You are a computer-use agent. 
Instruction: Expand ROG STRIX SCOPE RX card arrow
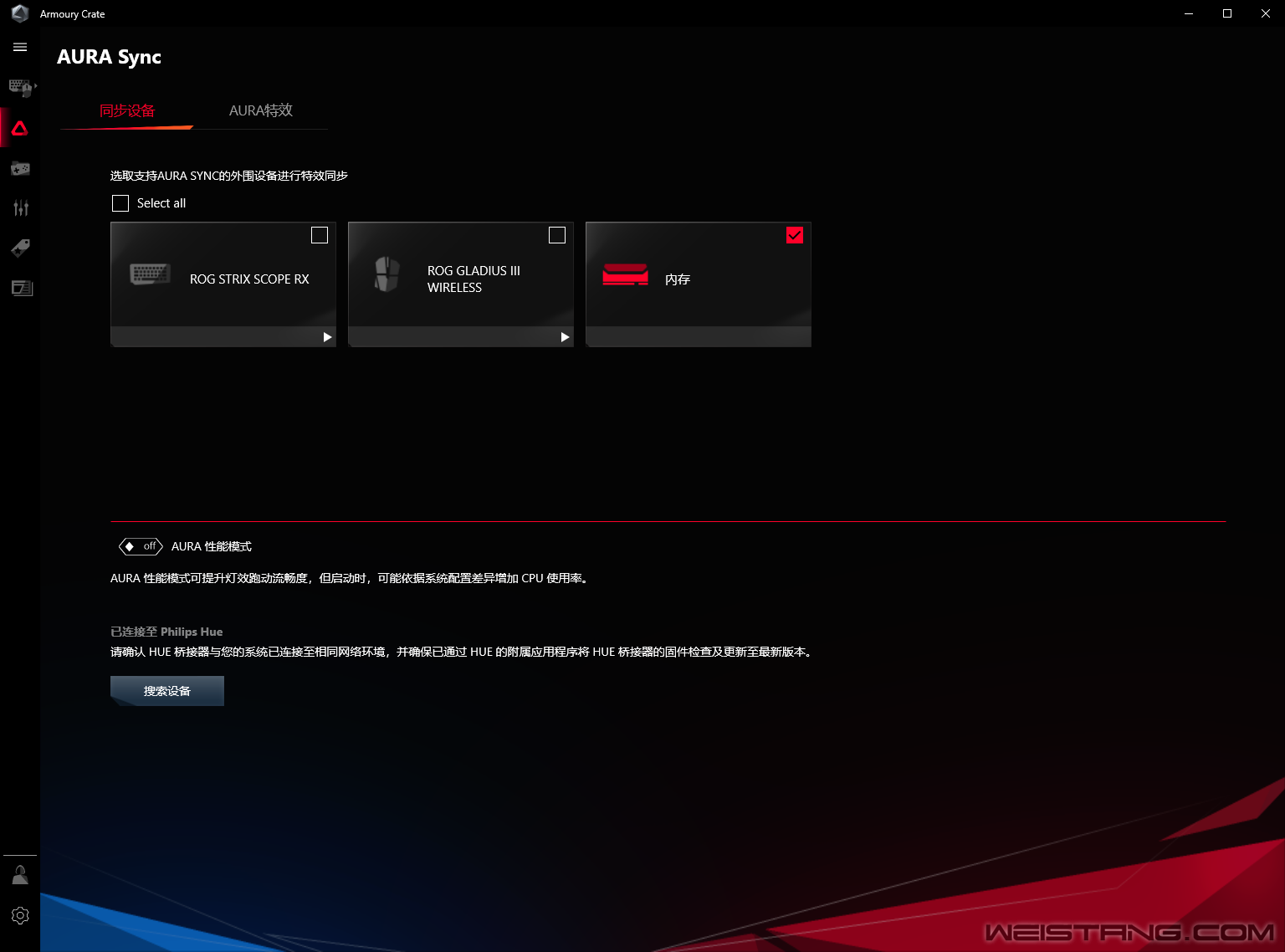[327, 337]
